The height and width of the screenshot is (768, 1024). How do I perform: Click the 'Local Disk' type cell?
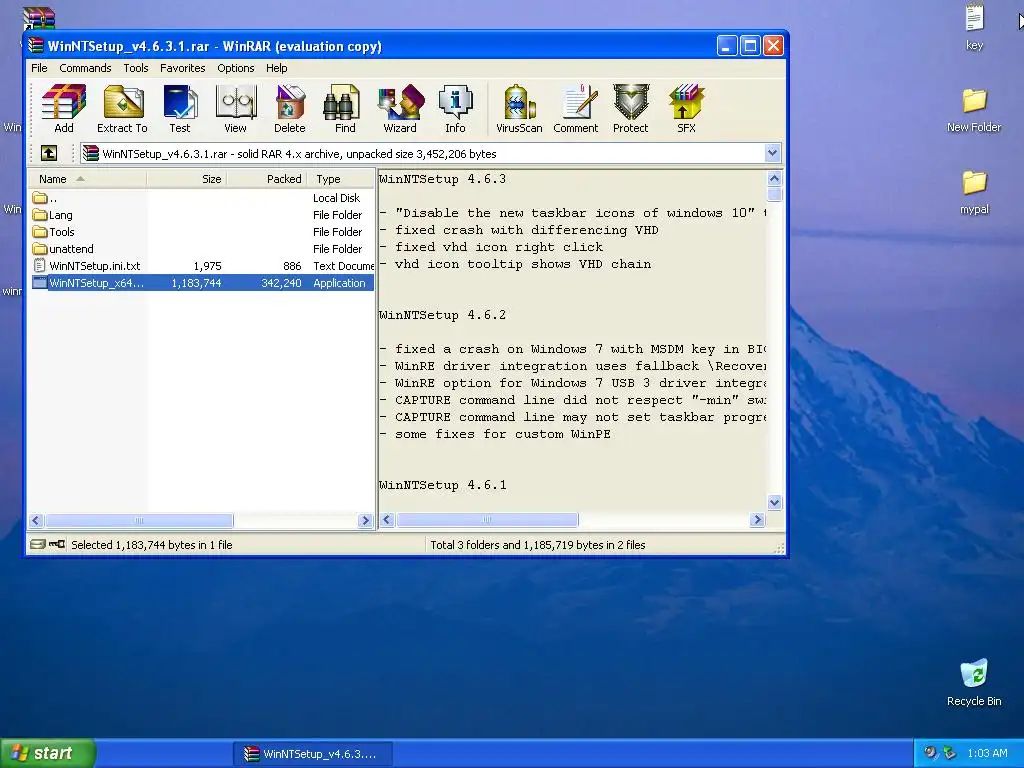coord(336,198)
